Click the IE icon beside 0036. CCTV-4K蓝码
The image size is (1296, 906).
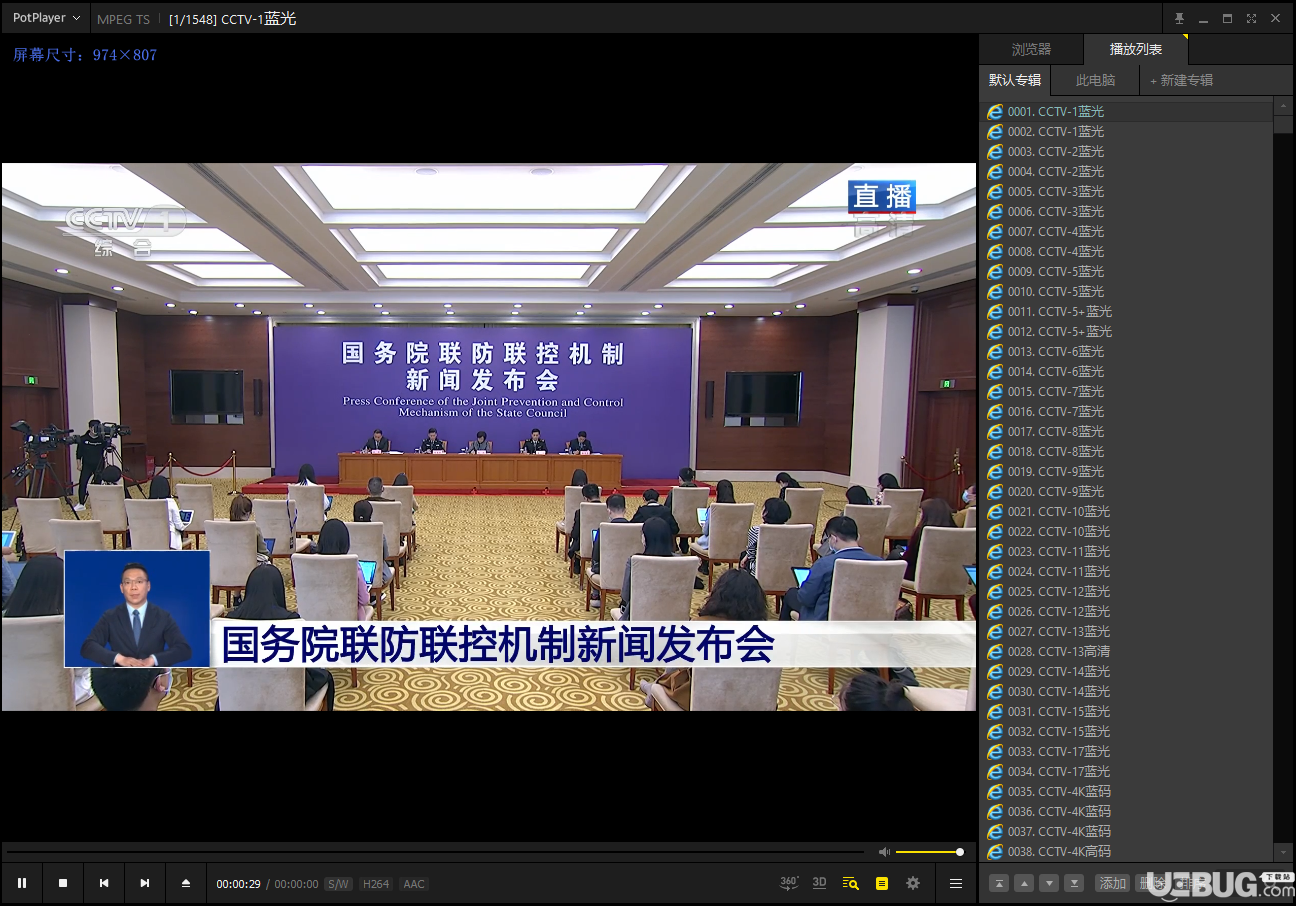(995, 812)
